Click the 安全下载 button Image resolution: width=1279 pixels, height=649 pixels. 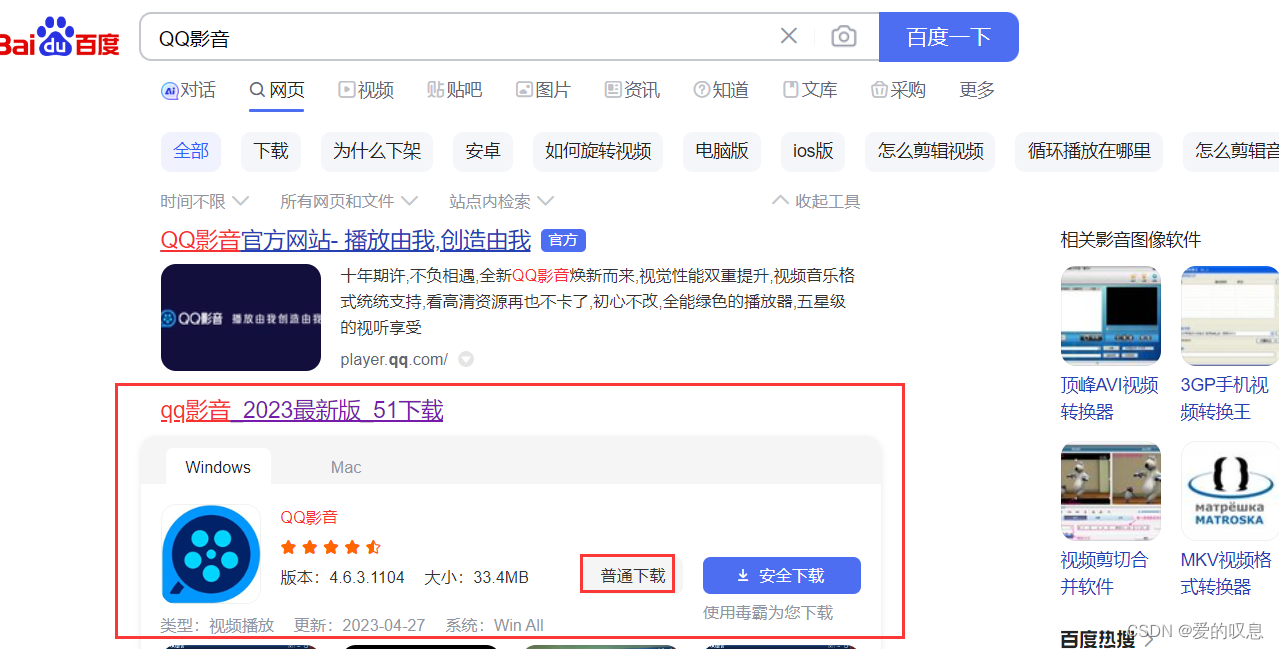pos(782,575)
